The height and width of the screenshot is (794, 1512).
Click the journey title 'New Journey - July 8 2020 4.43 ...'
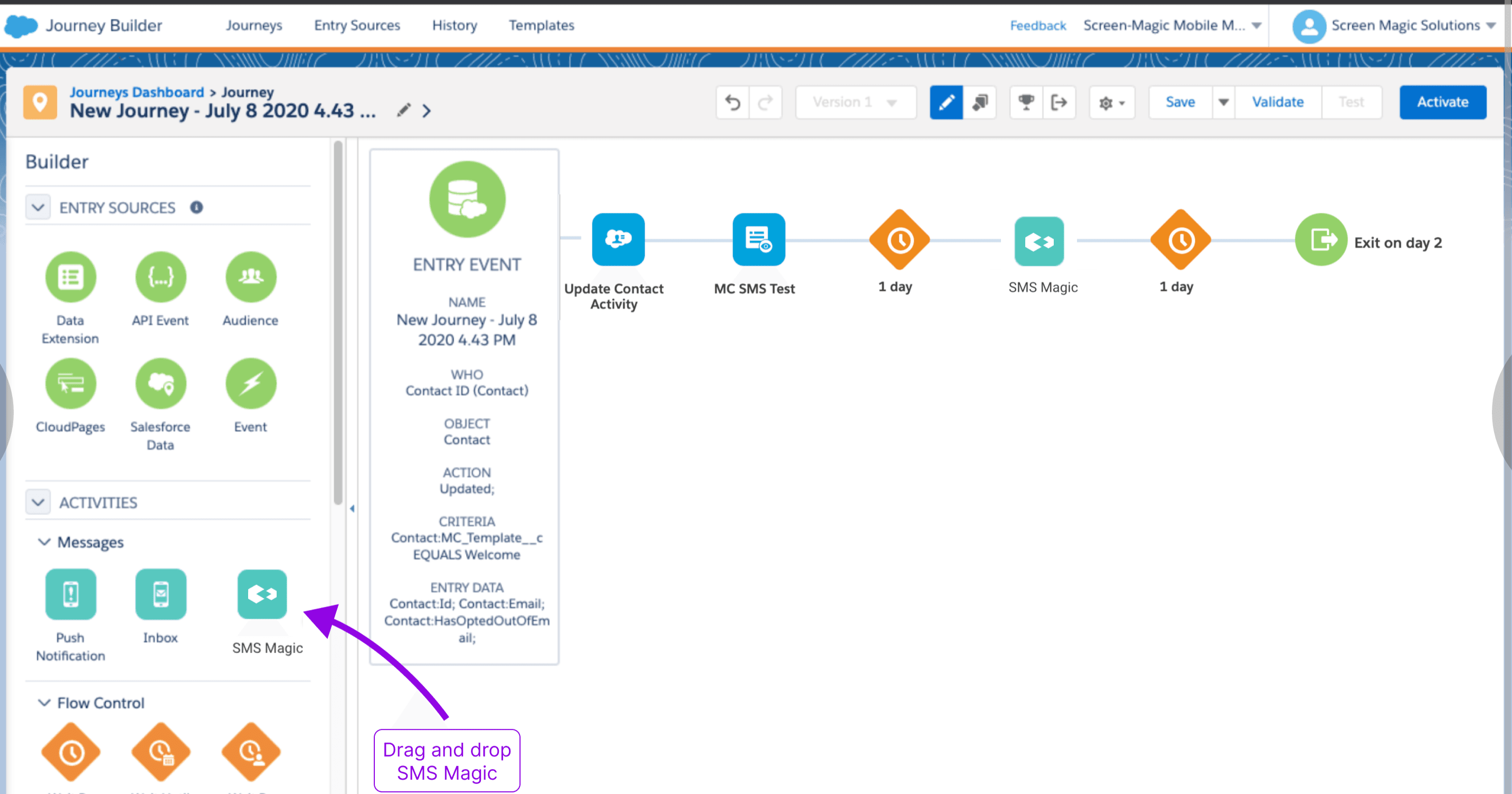click(x=223, y=111)
